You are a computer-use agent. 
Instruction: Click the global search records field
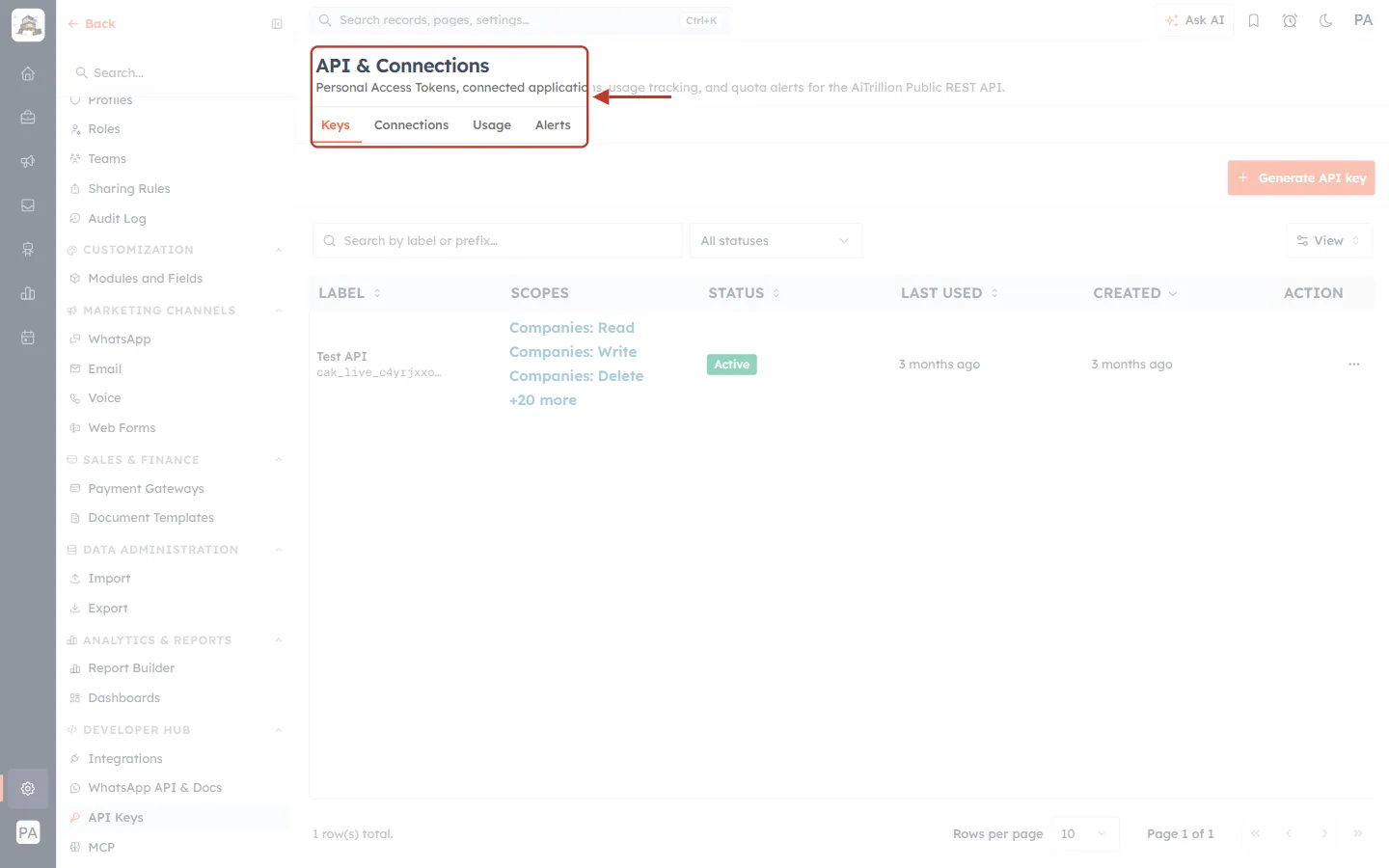520,20
